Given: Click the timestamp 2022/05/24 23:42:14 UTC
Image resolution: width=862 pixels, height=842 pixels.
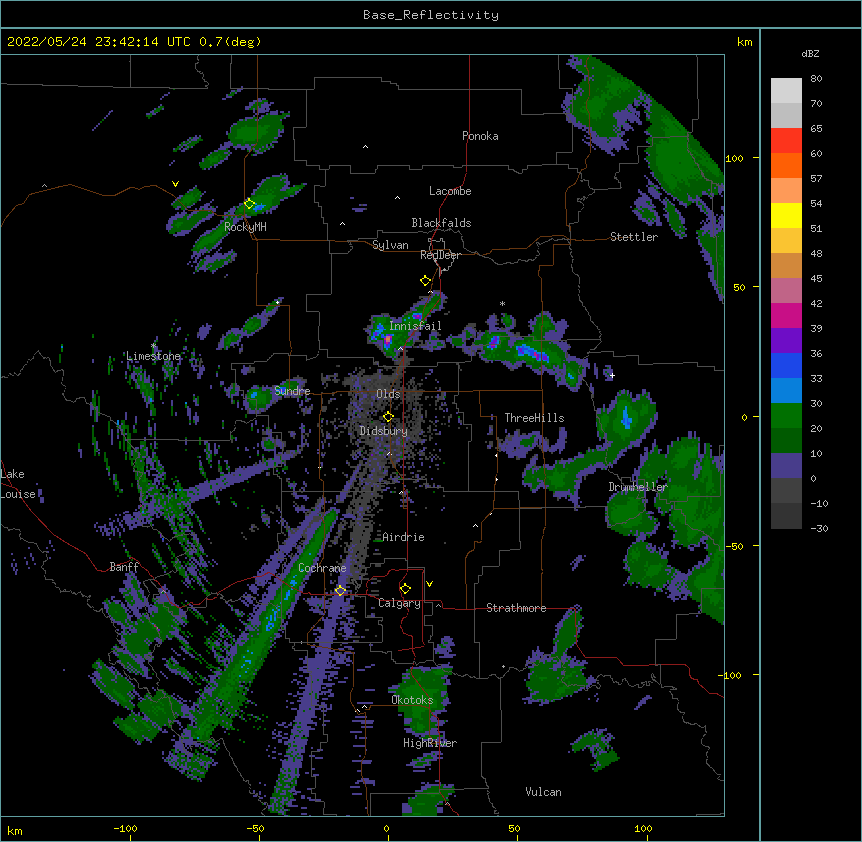Looking at the screenshot, I should click(x=99, y=42).
